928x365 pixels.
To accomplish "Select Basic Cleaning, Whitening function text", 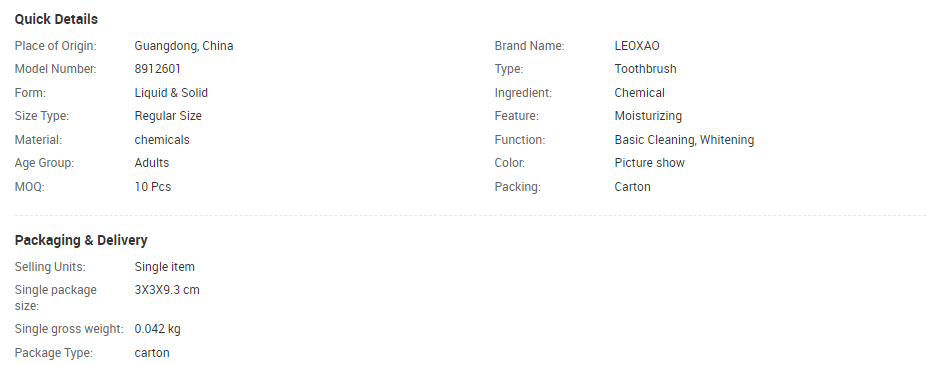I will tap(684, 140).
